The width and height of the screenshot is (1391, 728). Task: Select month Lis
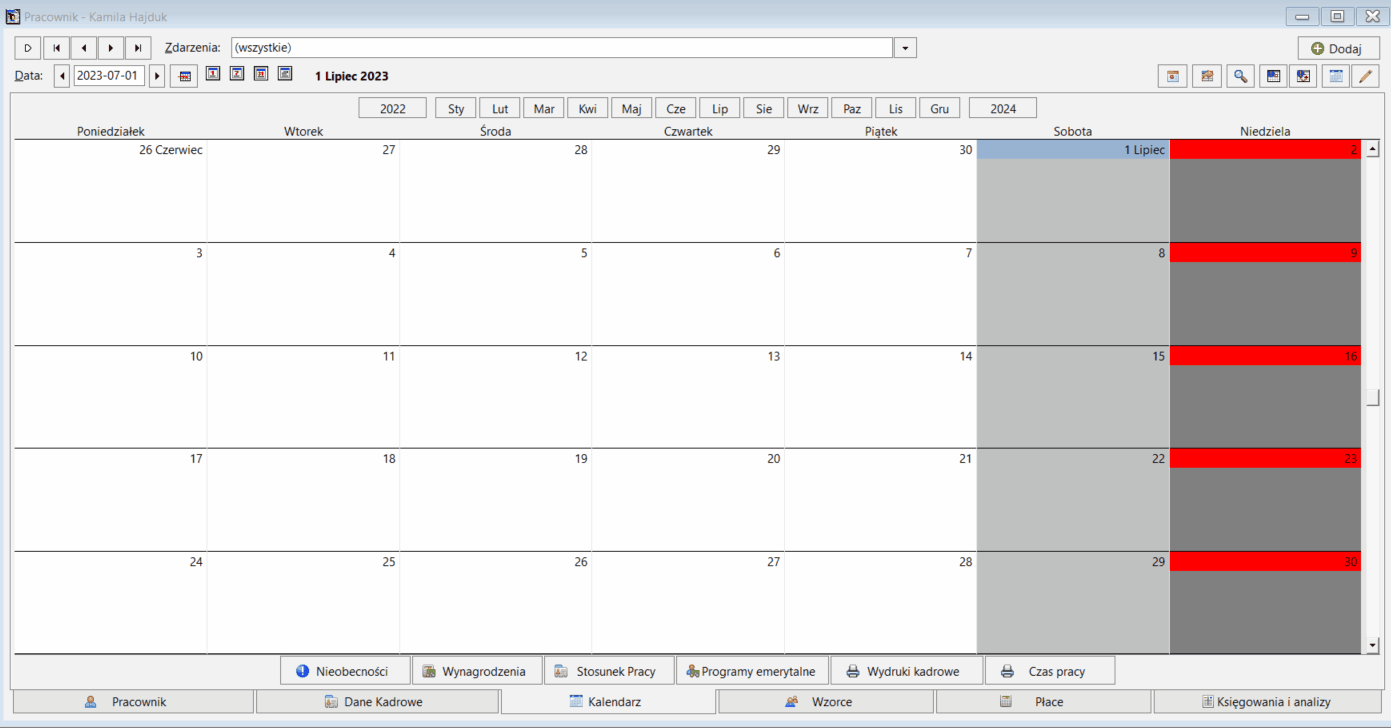[x=896, y=109]
